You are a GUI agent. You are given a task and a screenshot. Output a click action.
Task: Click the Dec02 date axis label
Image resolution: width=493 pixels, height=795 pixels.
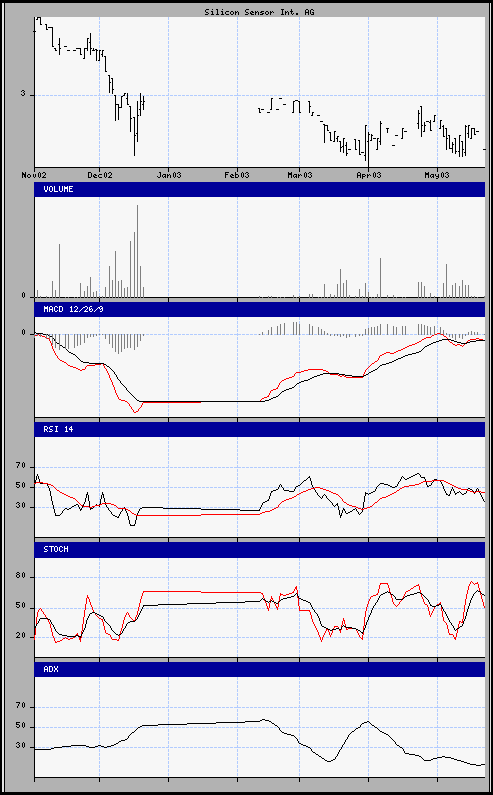coord(100,175)
